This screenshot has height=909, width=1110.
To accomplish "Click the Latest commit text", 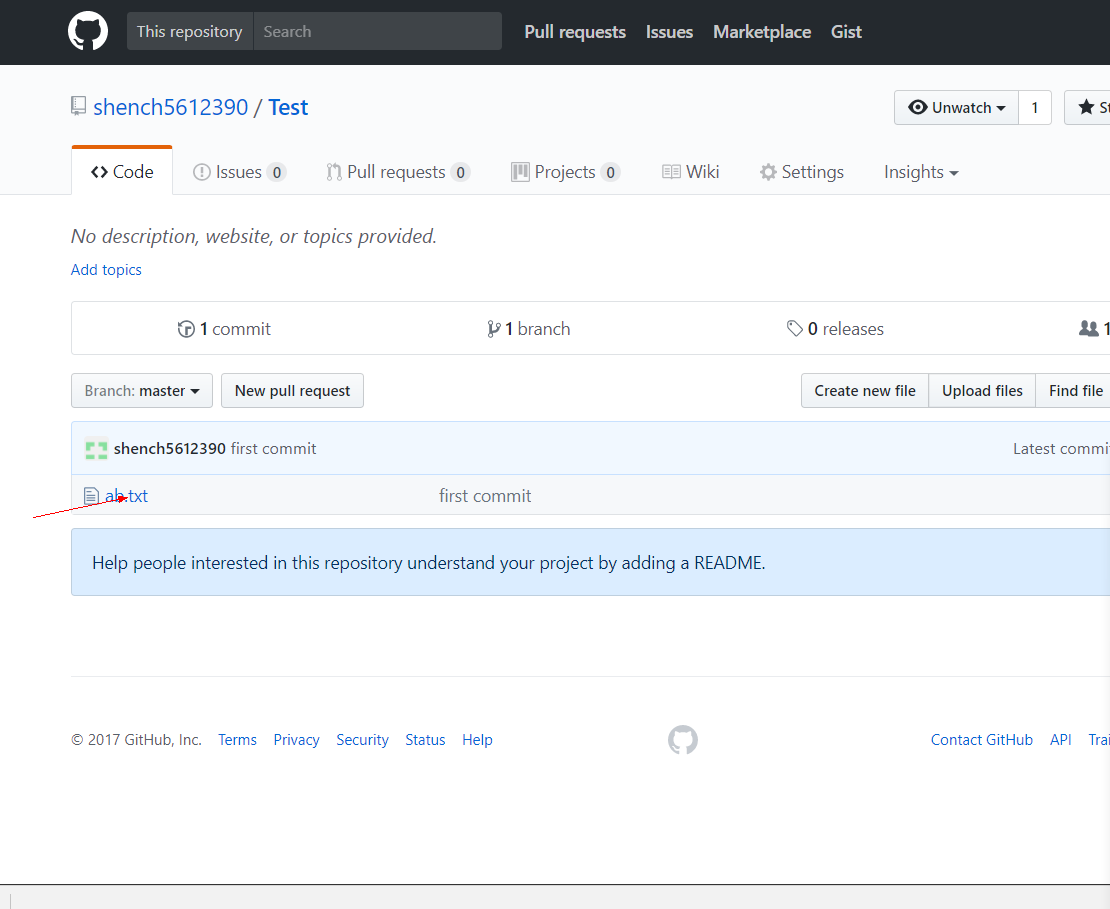I will pos(1061,449).
